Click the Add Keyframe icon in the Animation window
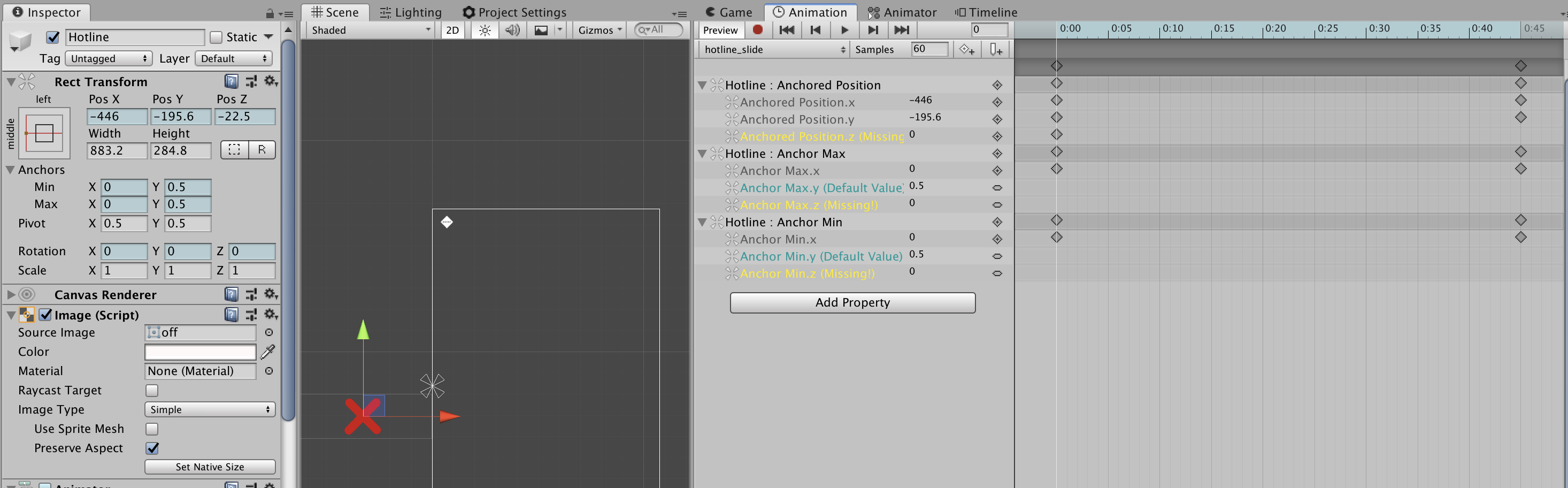The width and height of the screenshot is (1568, 488). pos(967,49)
